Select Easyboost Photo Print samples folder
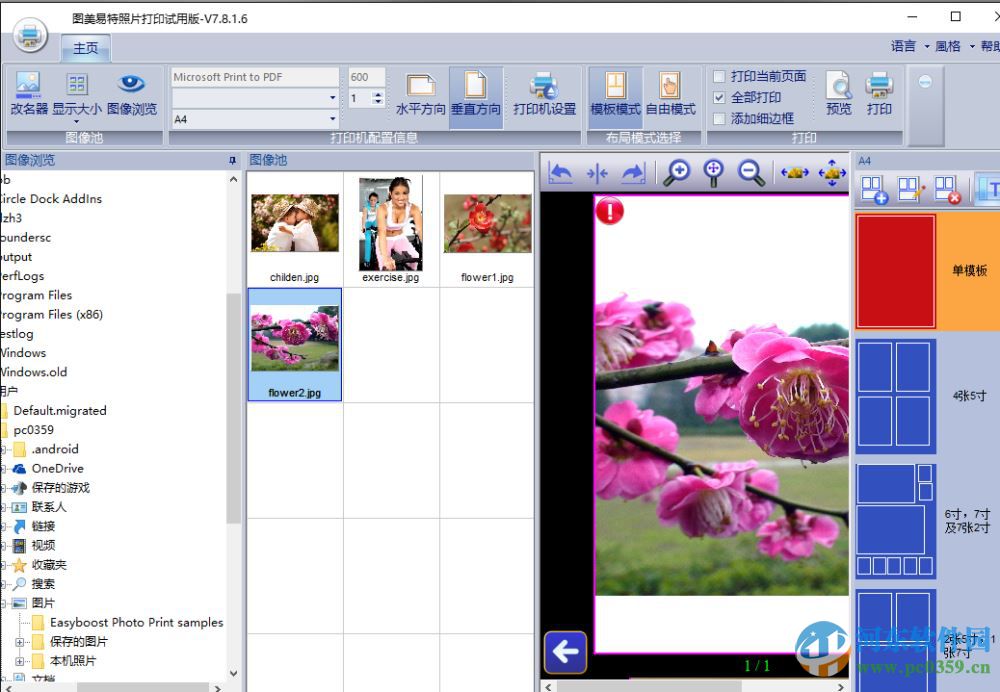Image resolution: width=1000 pixels, height=692 pixels. 136,622
